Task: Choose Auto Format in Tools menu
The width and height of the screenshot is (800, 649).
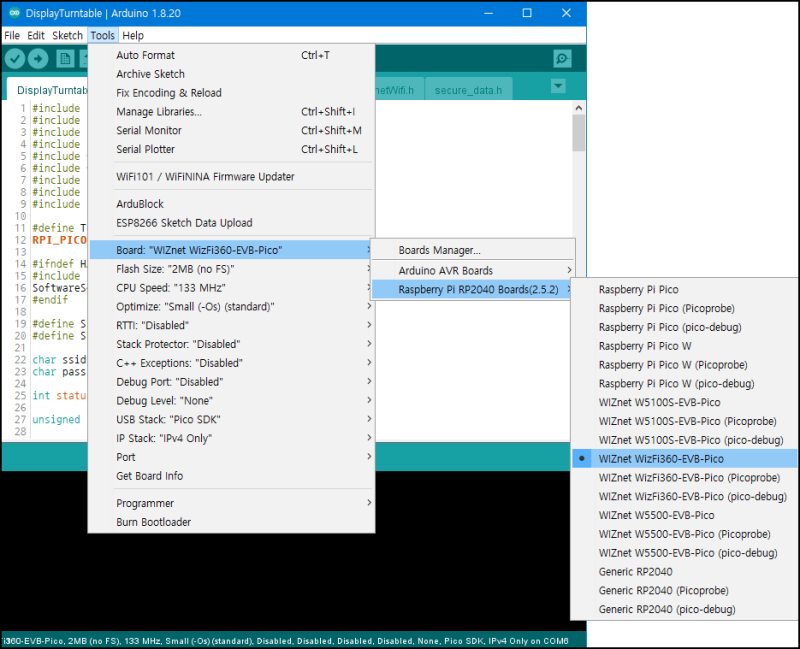Action: click(x=232, y=55)
